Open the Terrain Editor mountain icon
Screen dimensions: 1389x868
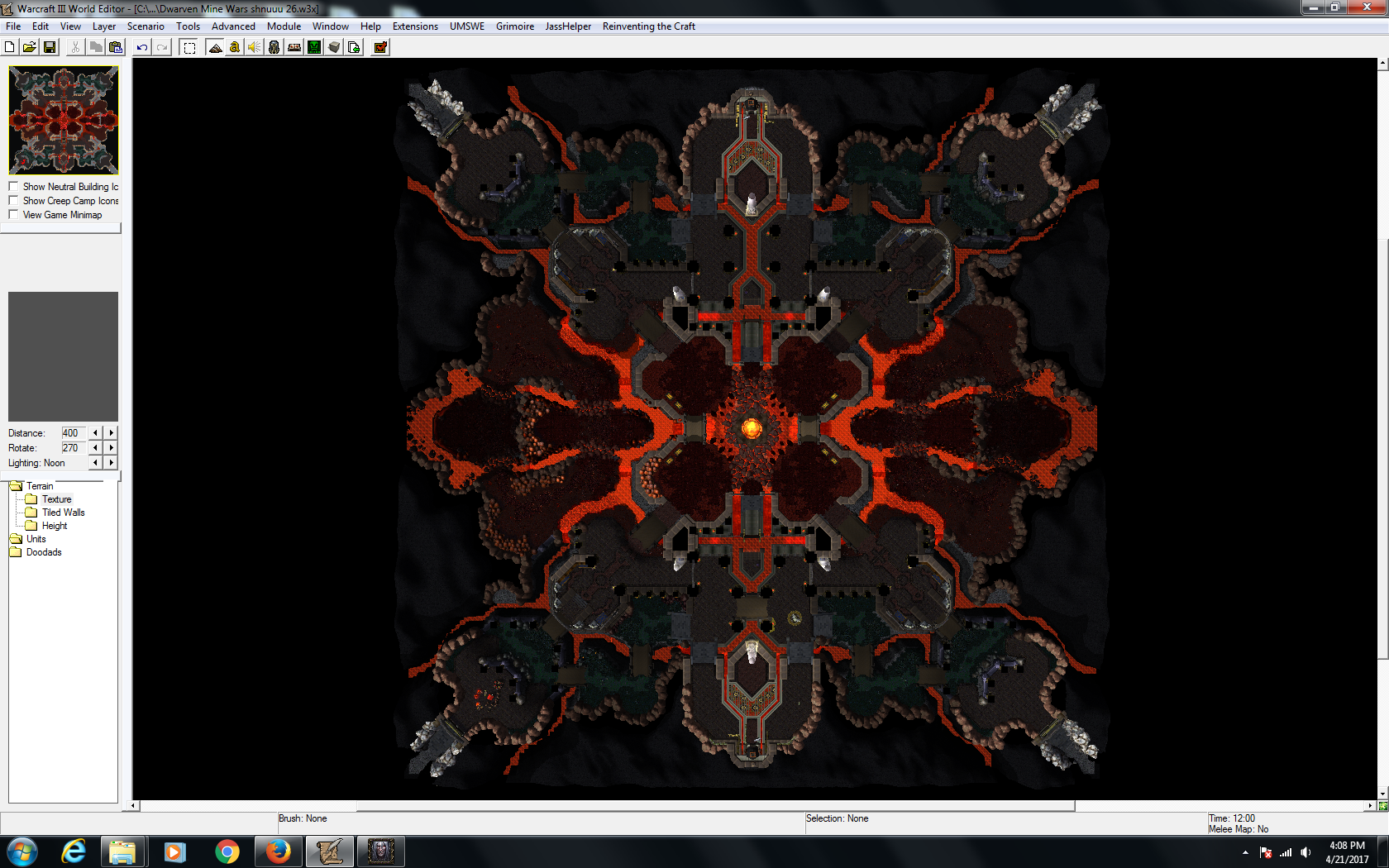click(x=215, y=47)
